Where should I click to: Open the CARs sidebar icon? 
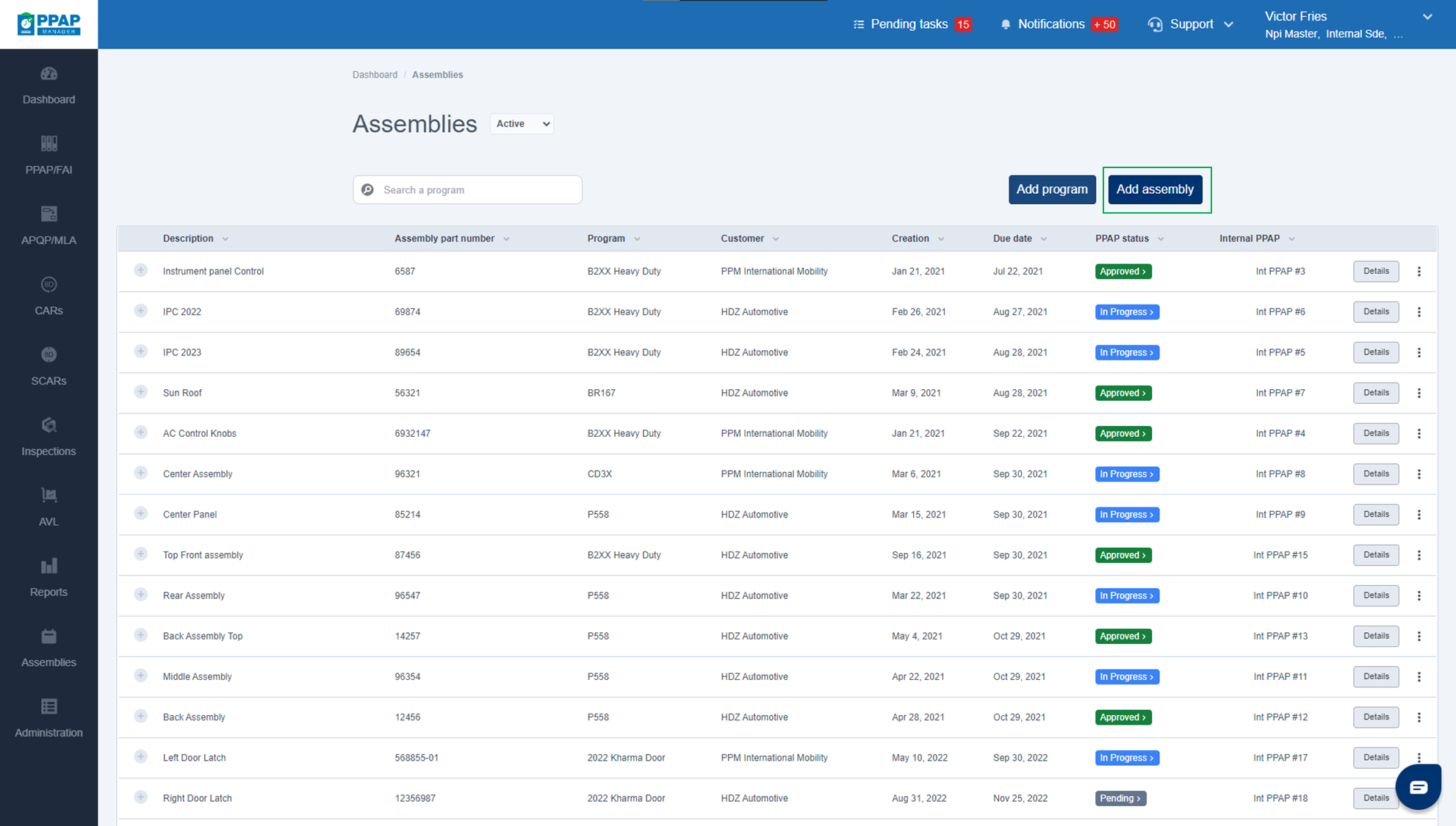coord(48,285)
